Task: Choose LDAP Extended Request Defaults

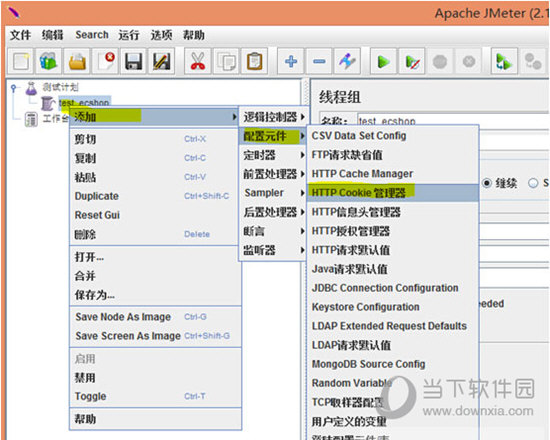Action: (x=393, y=326)
